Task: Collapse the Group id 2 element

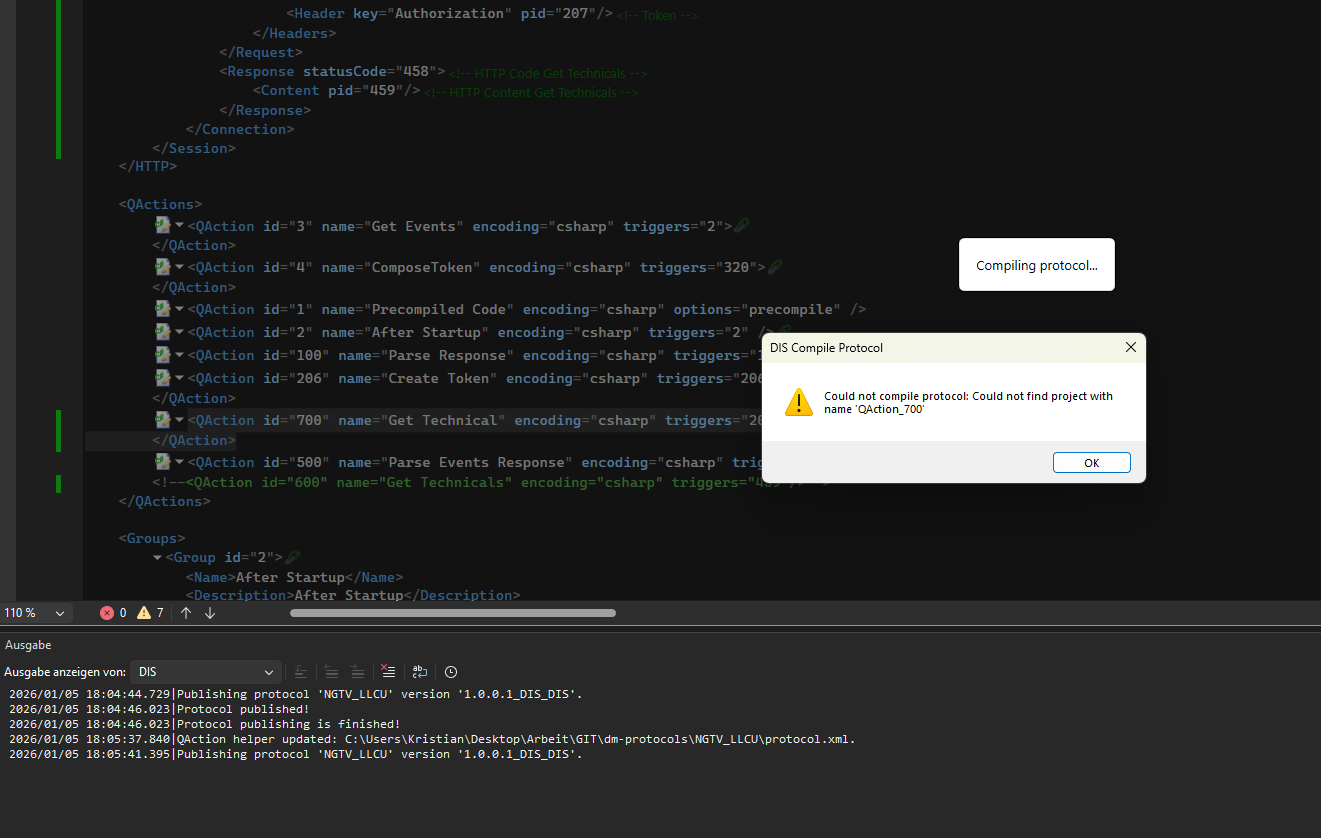Action: click(x=158, y=557)
